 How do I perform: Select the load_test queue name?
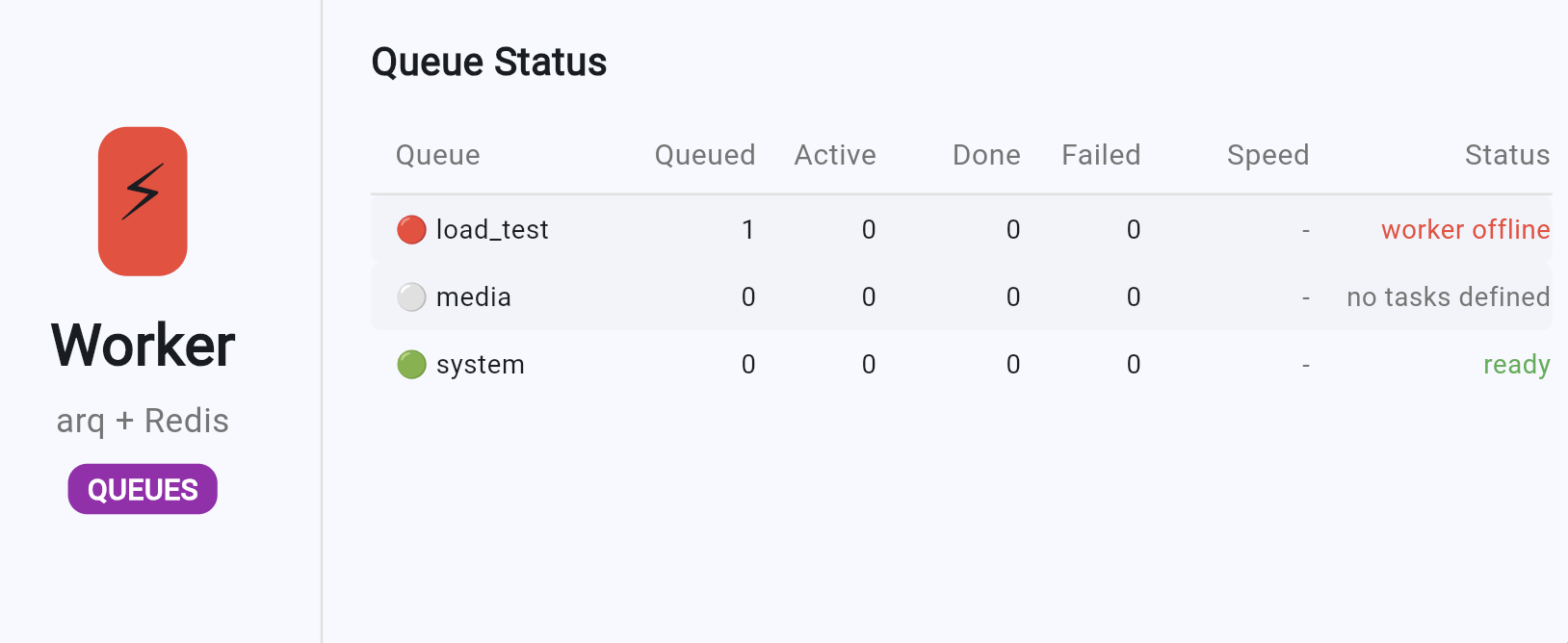coord(492,230)
